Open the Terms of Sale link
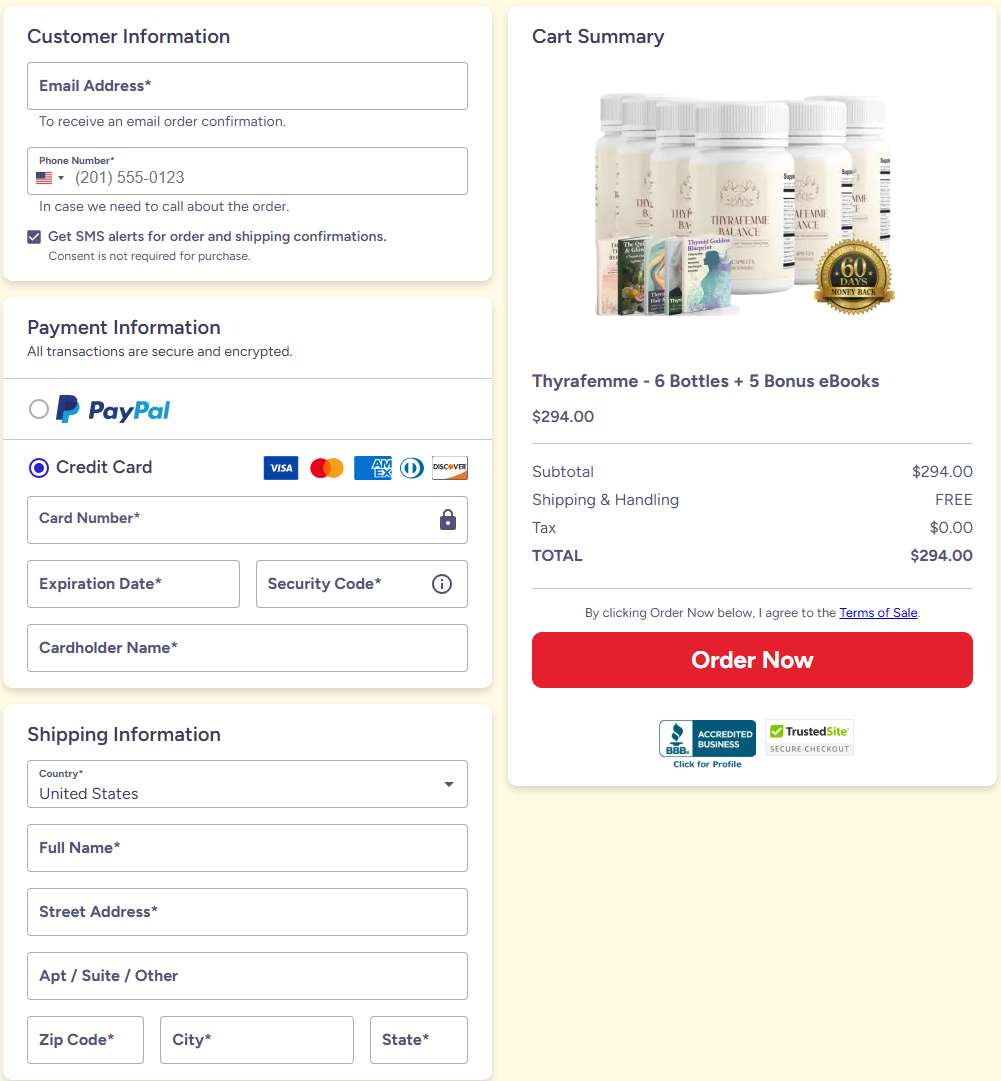Viewport: 1001px width, 1081px height. [x=878, y=613]
